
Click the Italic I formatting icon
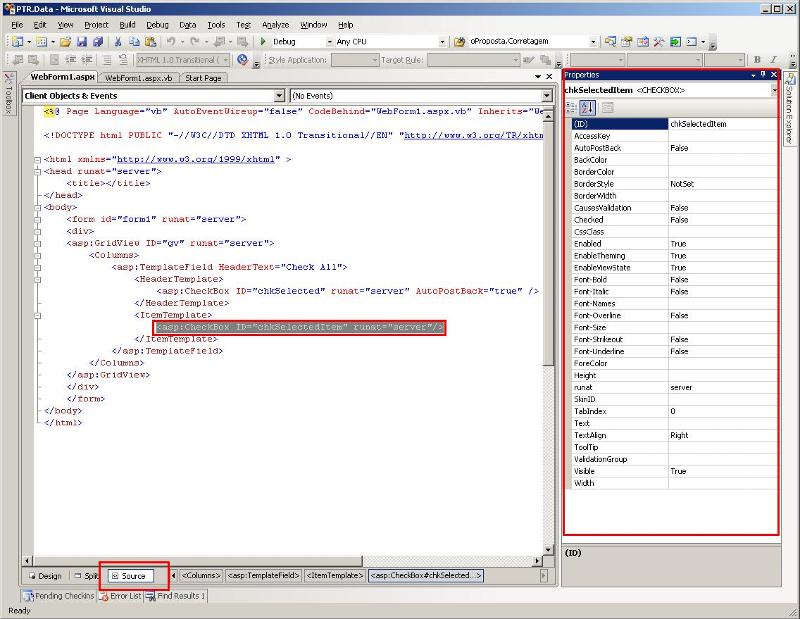point(773,60)
